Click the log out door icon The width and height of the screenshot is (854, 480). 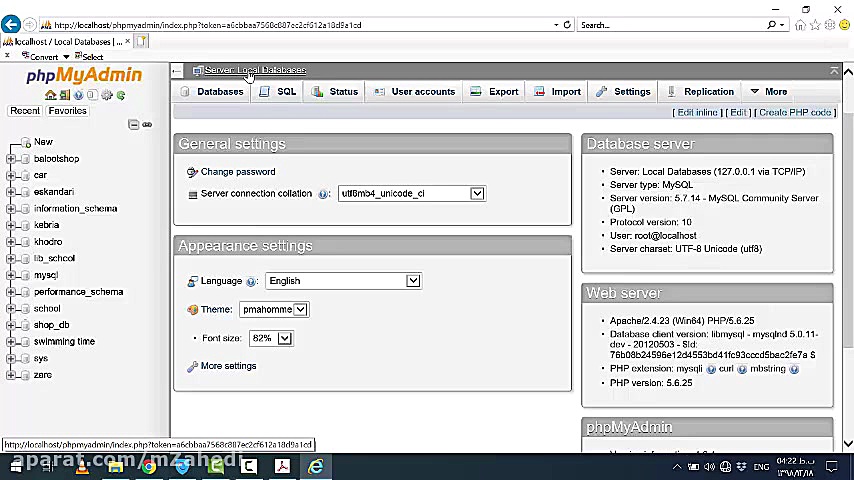(x=65, y=95)
